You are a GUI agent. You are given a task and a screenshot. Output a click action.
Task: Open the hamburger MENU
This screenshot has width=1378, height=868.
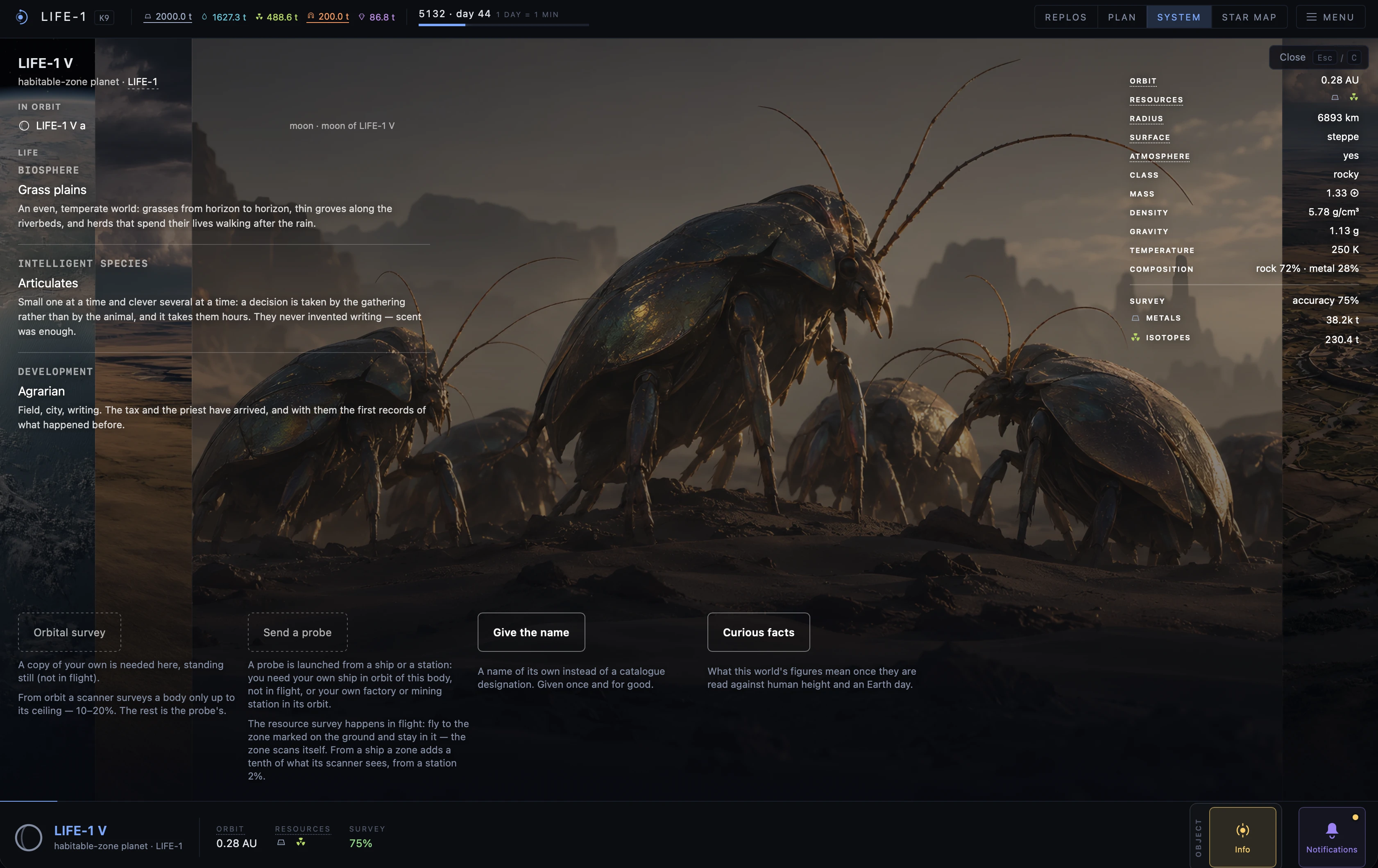(x=1330, y=17)
